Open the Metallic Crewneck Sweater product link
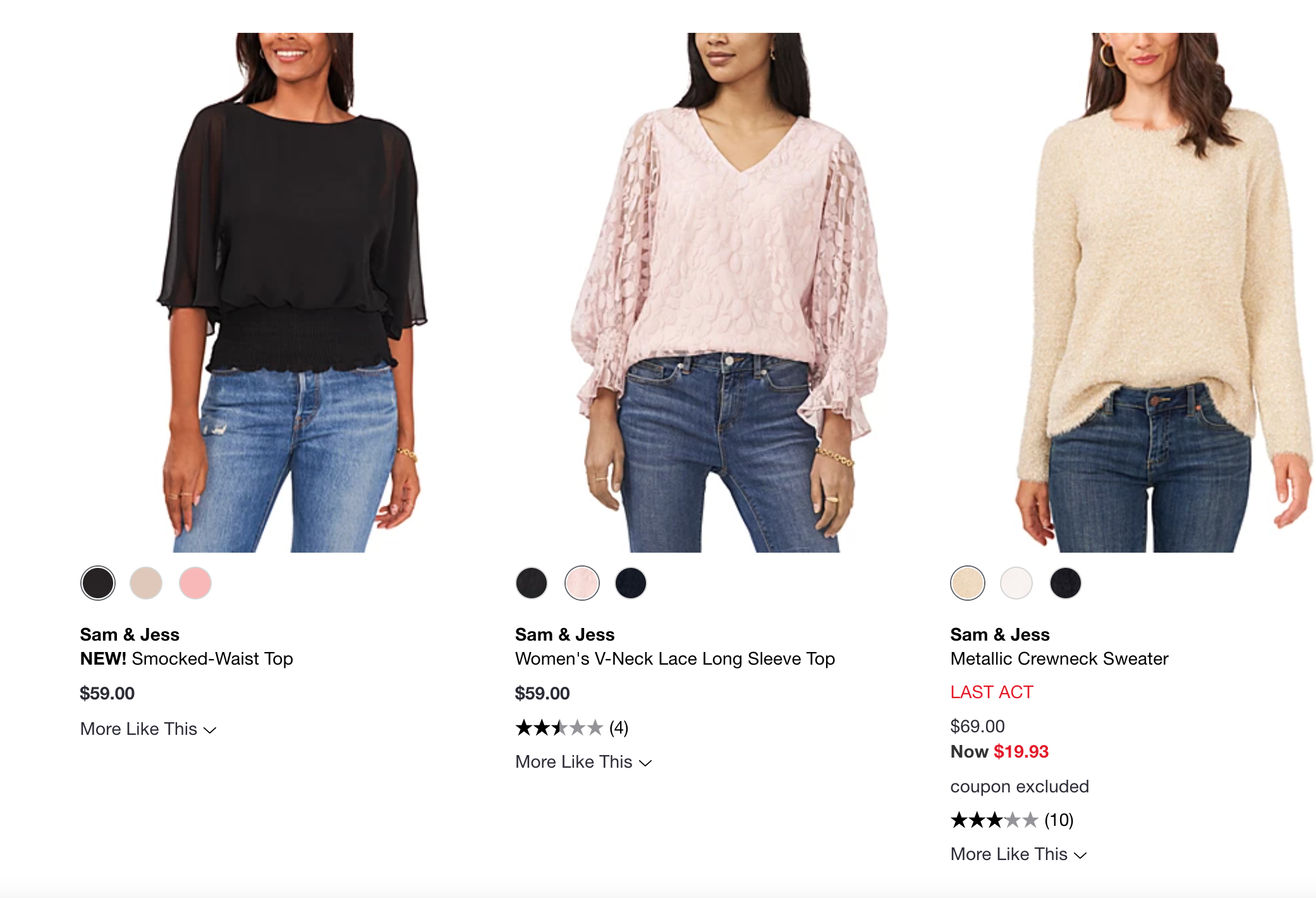This screenshot has width=1316, height=898. coord(1059,659)
